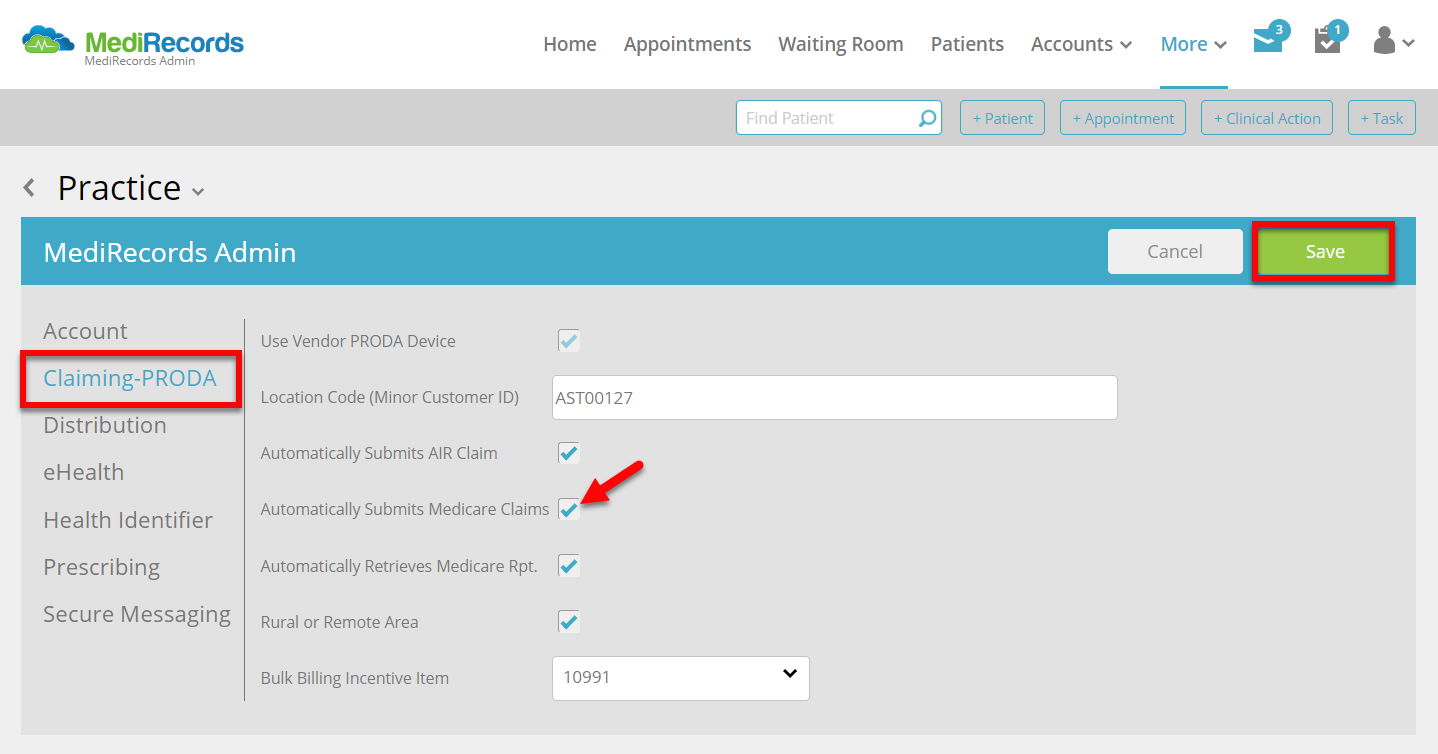The height and width of the screenshot is (754, 1438).
Task: Click the + Task button
Action: pos(1382,118)
